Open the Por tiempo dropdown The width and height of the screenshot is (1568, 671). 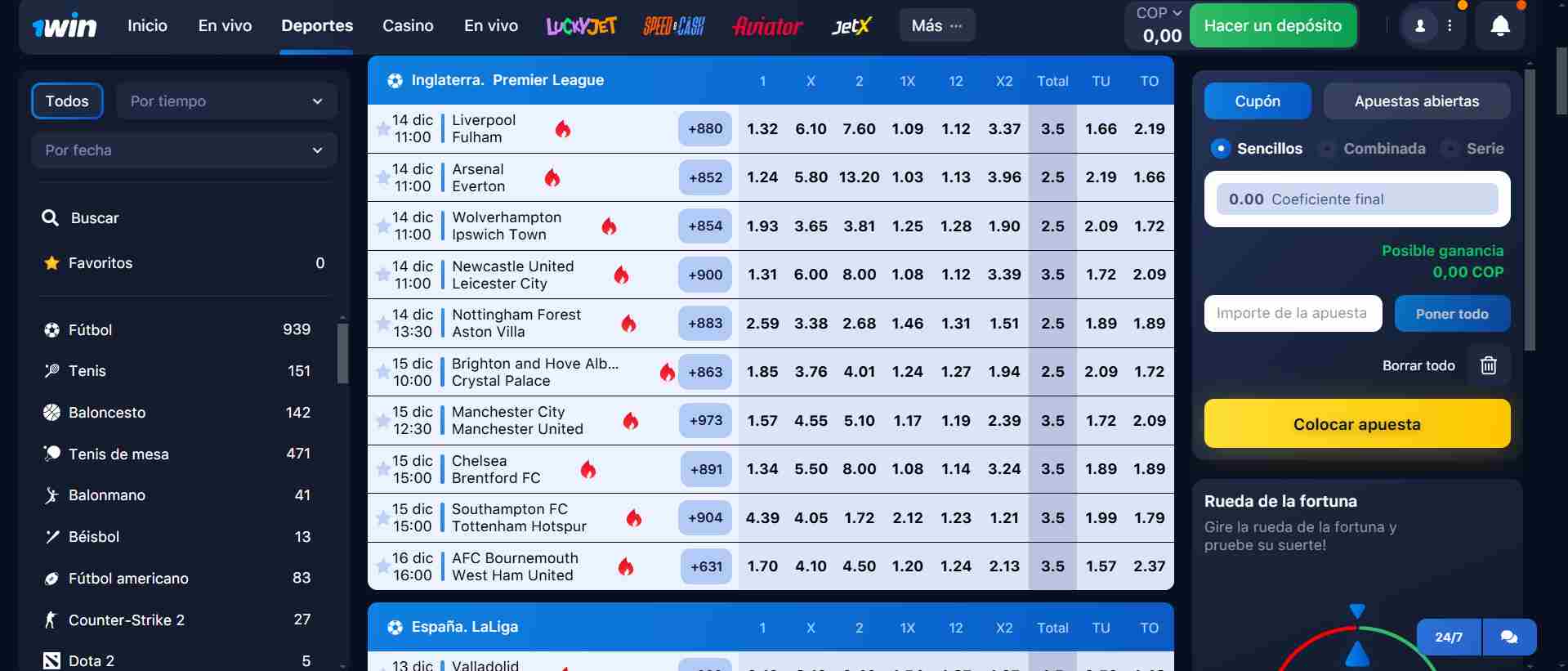(x=226, y=101)
